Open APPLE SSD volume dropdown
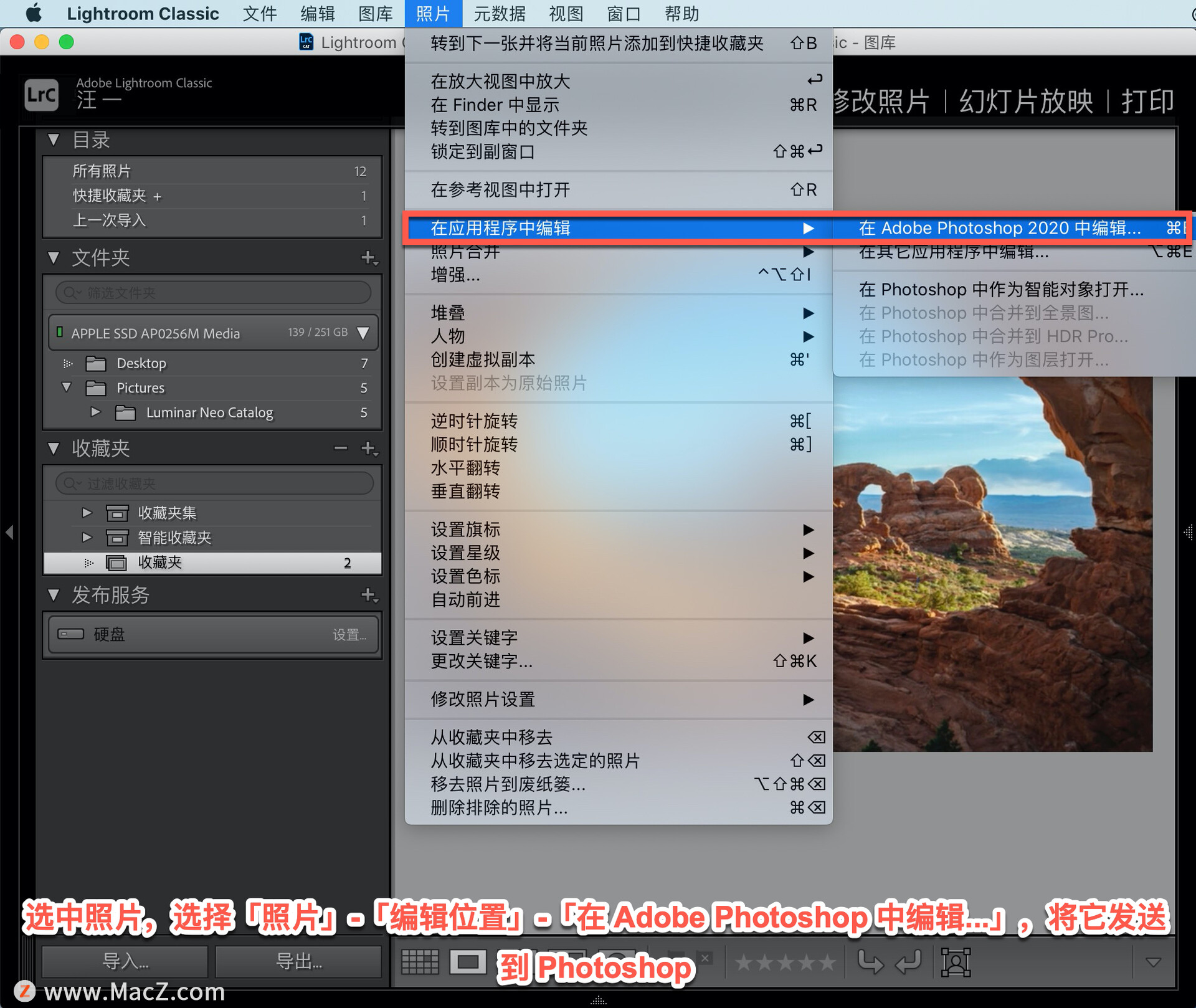 pyautogui.click(x=364, y=333)
